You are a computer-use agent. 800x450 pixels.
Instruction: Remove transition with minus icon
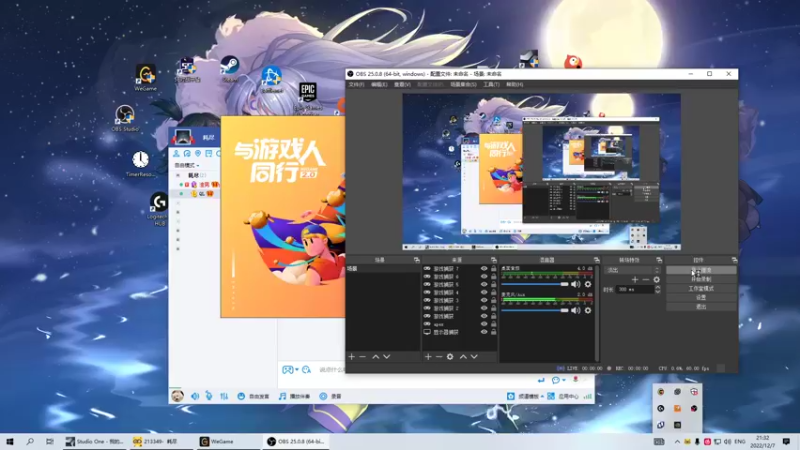[x=646, y=280]
